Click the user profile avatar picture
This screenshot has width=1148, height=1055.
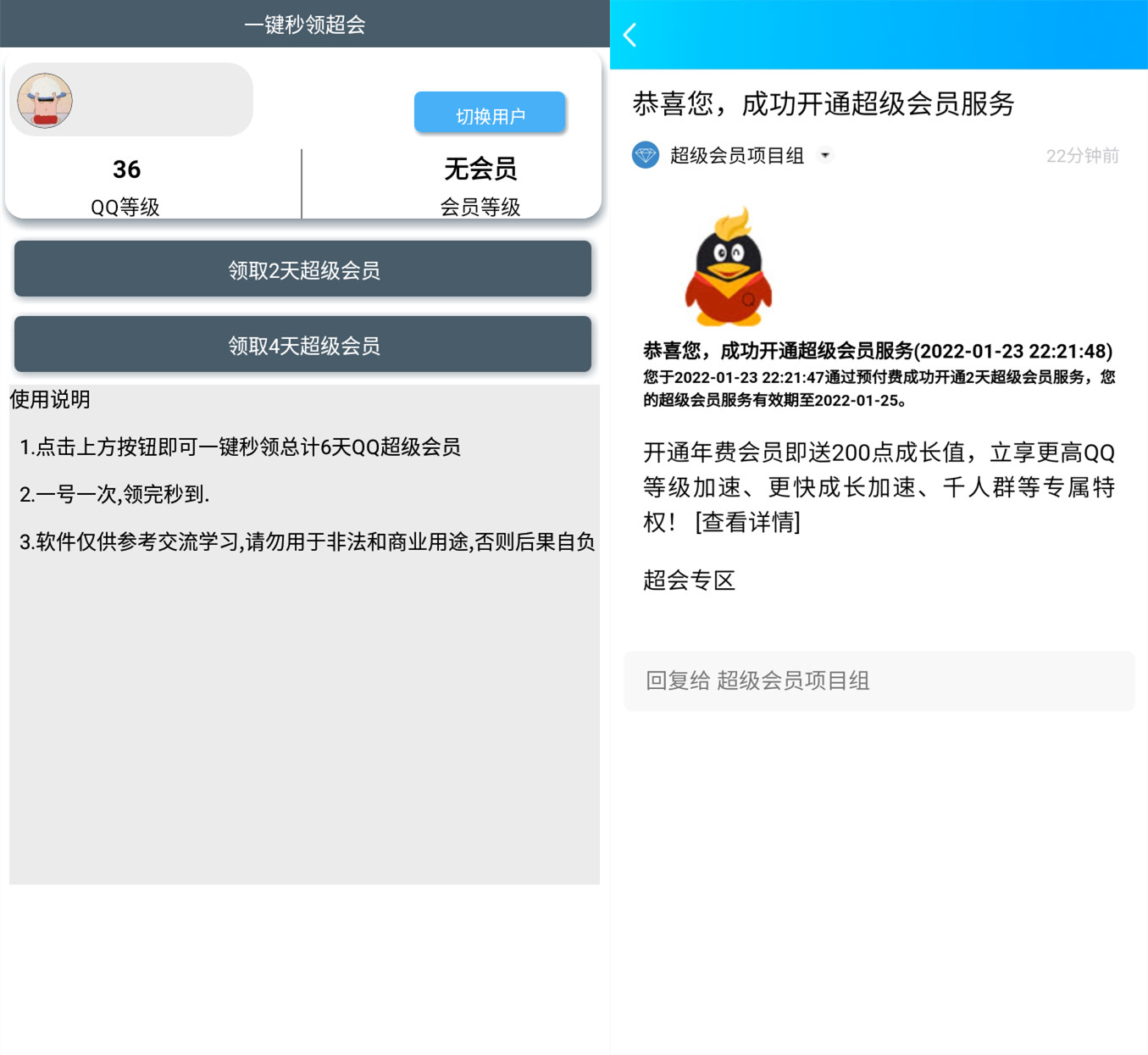pyautogui.click(x=45, y=100)
